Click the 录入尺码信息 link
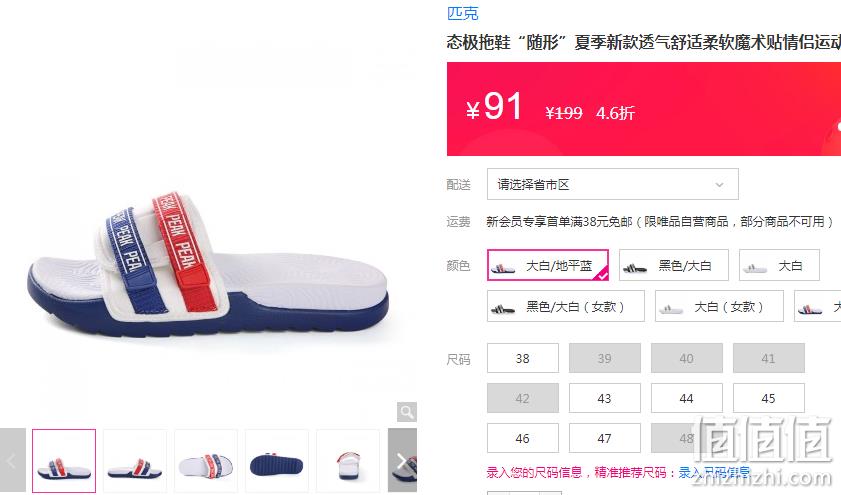Screen dimensions: 841x495 714,472
